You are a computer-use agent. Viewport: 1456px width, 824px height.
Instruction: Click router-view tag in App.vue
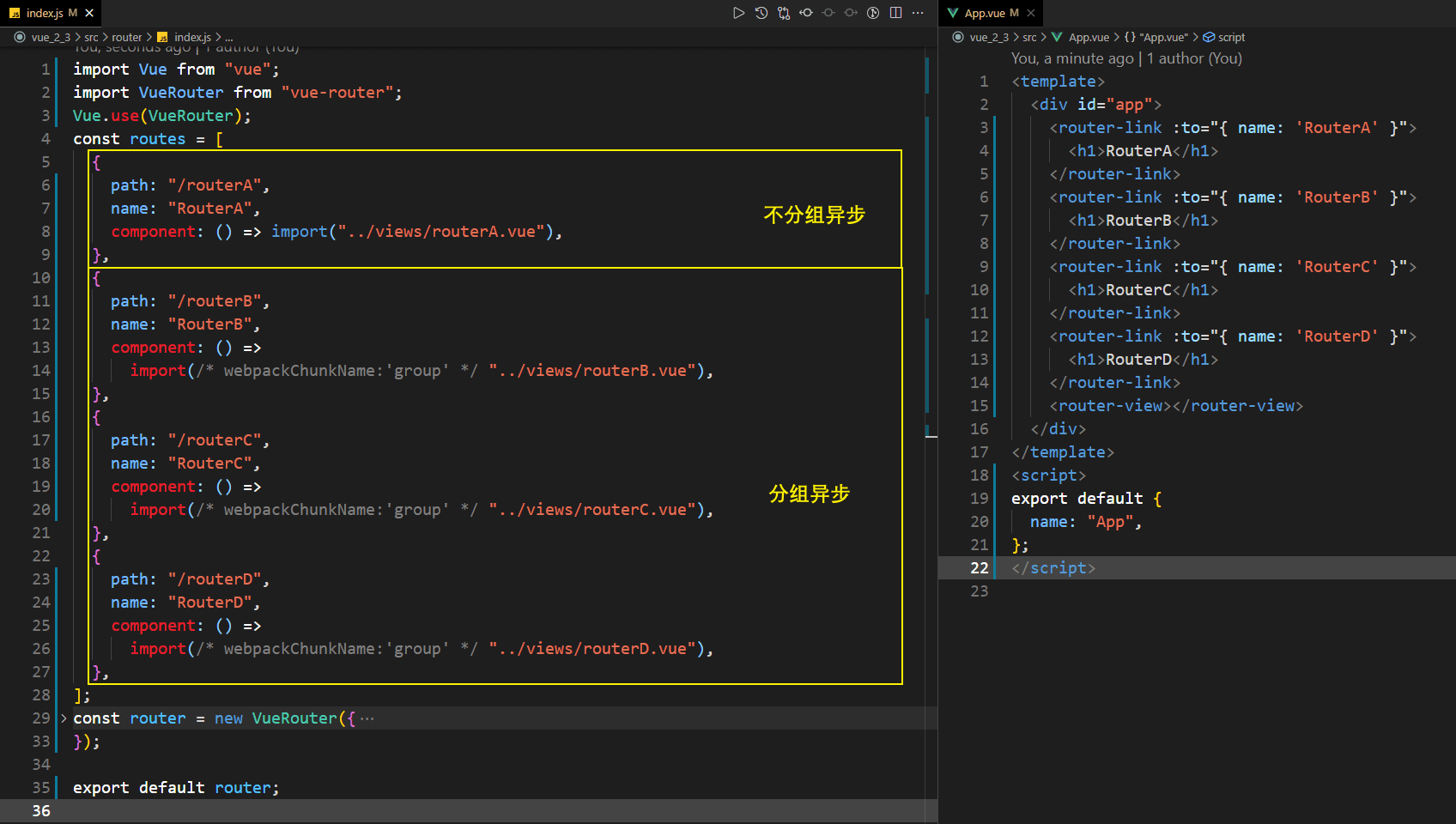[1176, 405]
